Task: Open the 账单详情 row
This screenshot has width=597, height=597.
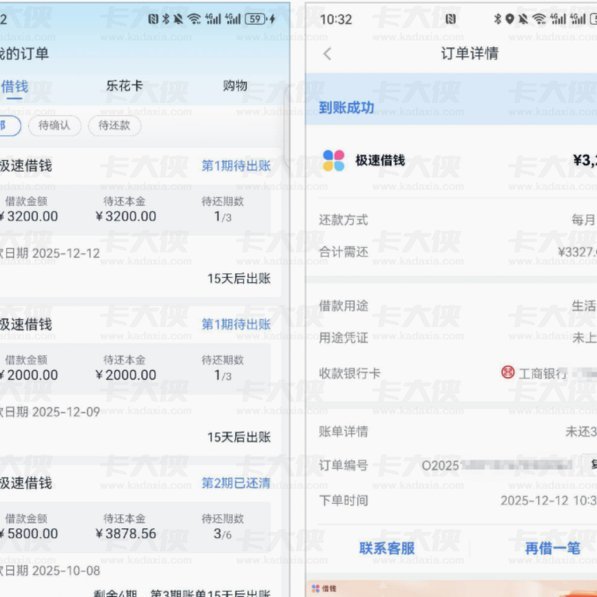Action: click(x=458, y=431)
